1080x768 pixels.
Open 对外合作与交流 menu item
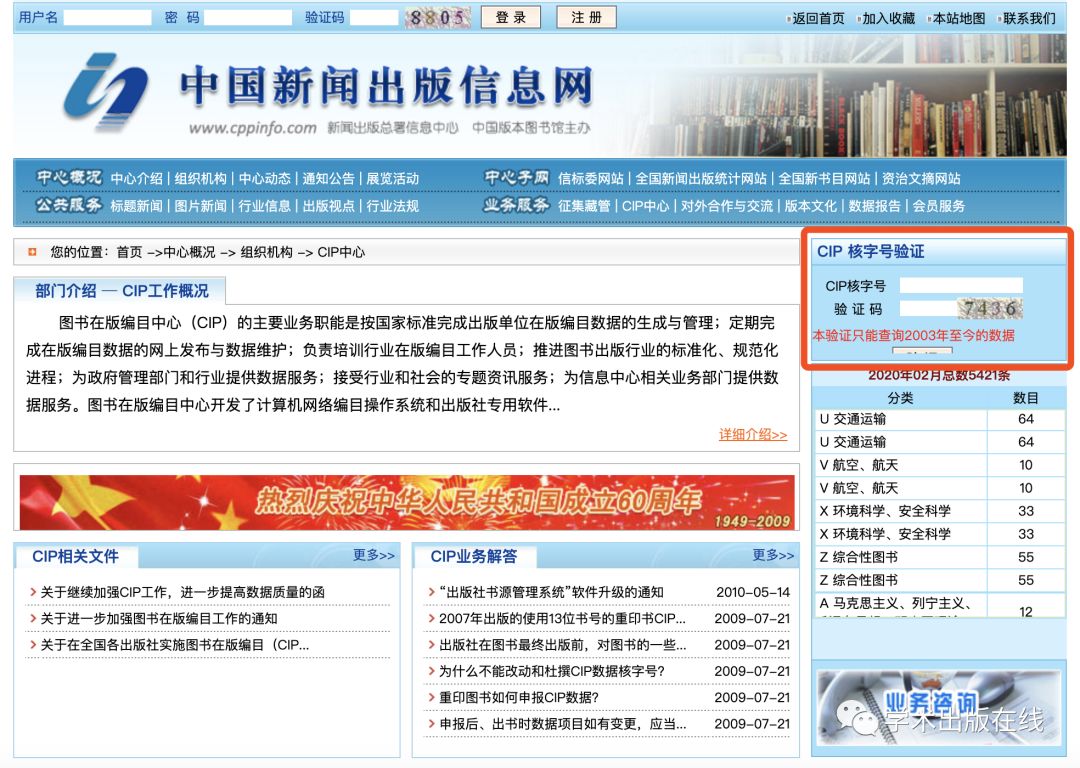point(727,206)
